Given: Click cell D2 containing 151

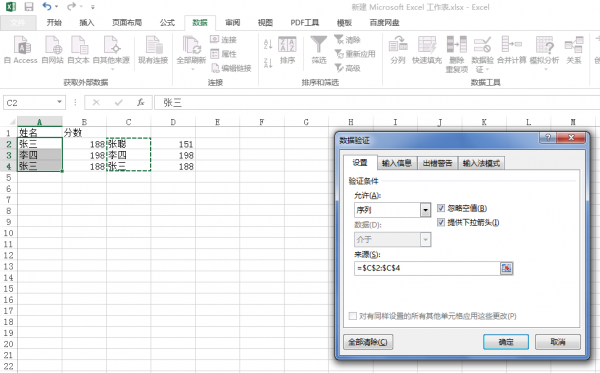Looking at the screenshot, I should coord(173,144).
